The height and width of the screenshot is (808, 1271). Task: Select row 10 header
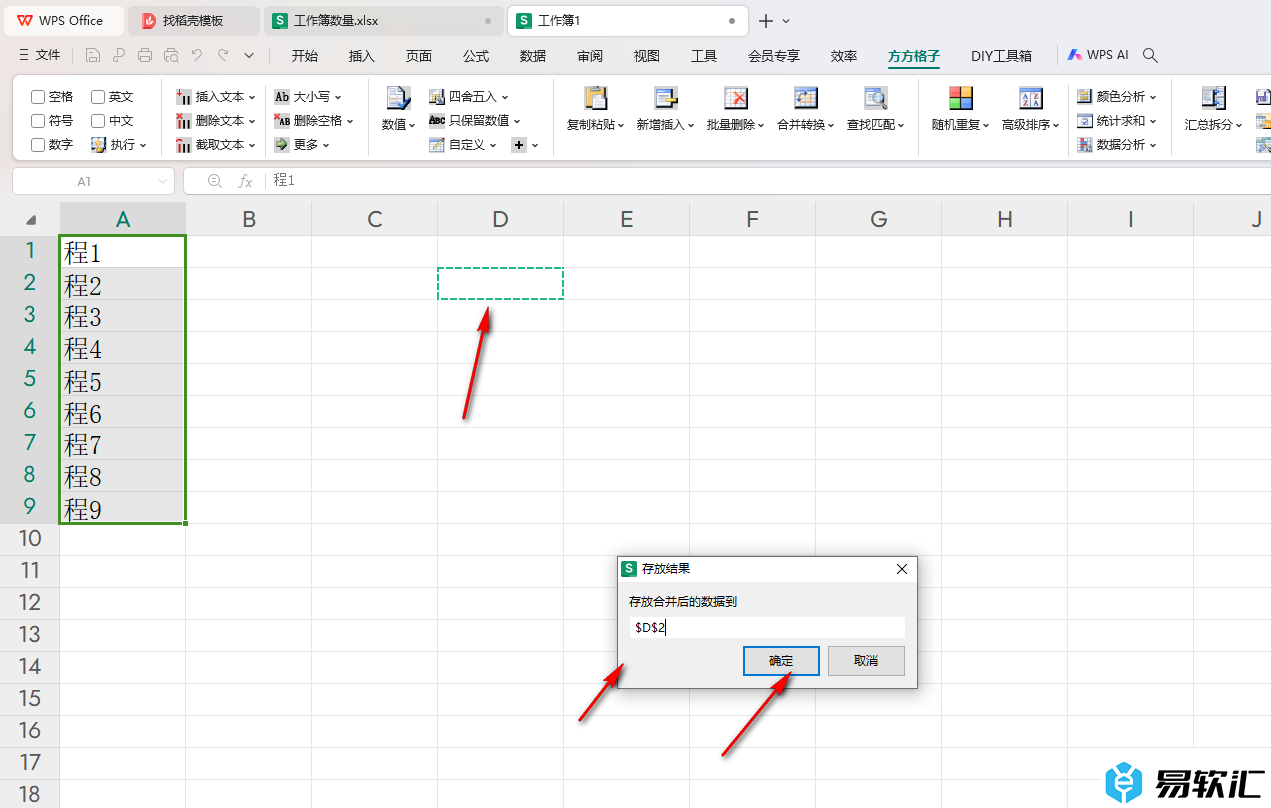(x=30, y=539)
